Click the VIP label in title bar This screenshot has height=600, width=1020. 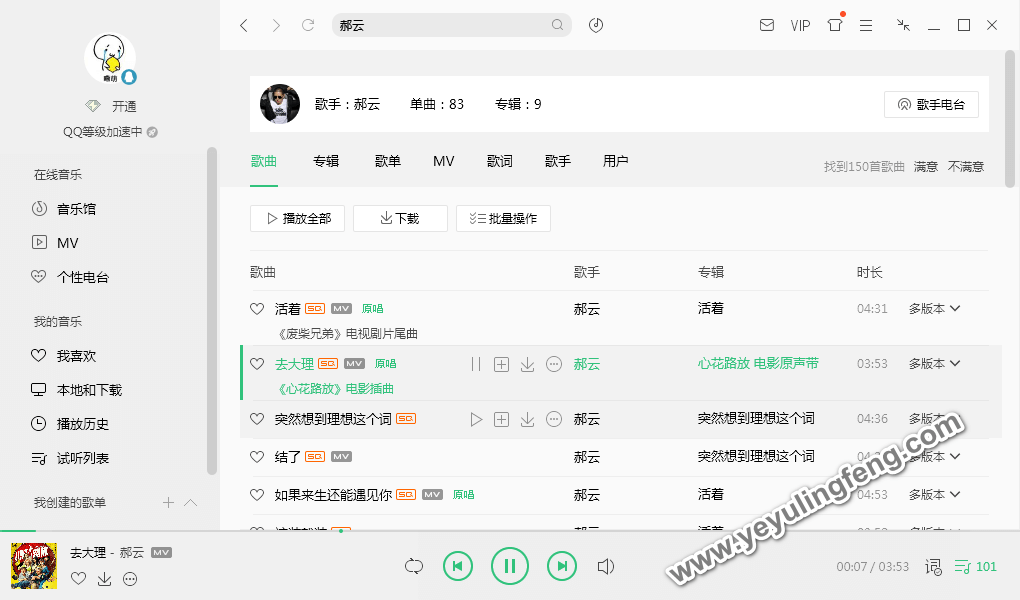[x=800, y=25]
